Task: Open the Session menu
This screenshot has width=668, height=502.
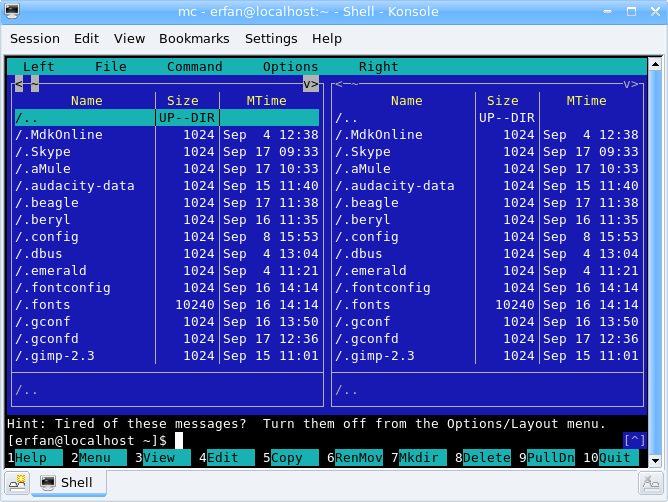Action: pos(35,39)
